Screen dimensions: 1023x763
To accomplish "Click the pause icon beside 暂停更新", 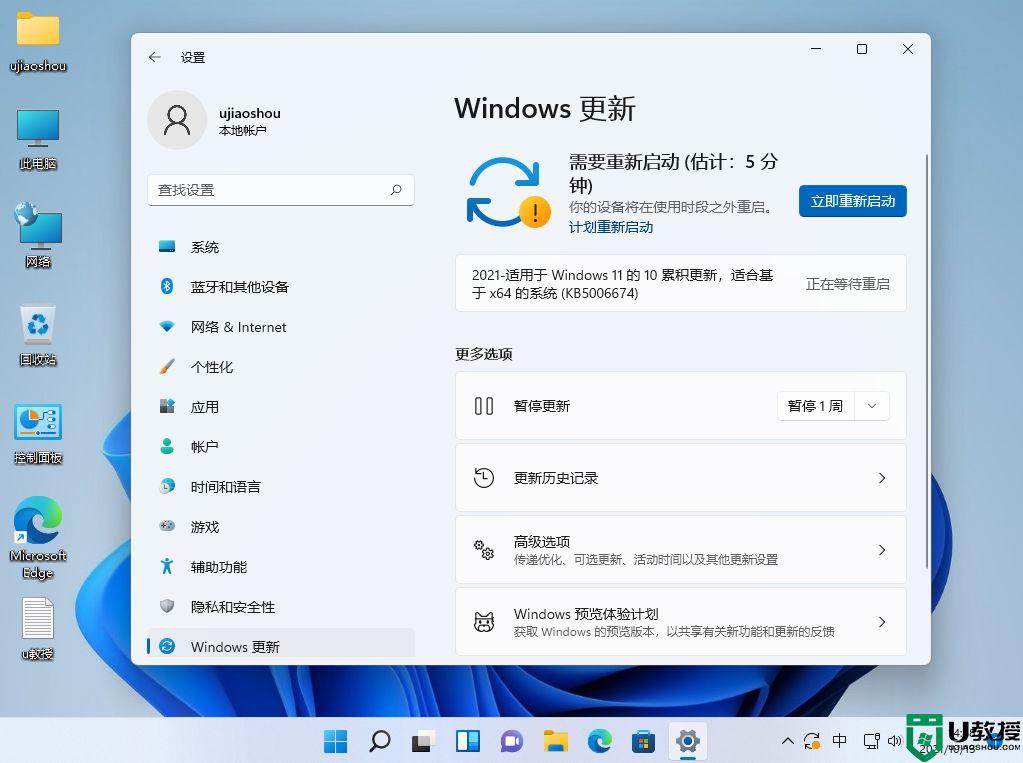I will click(x=483, y=406).
